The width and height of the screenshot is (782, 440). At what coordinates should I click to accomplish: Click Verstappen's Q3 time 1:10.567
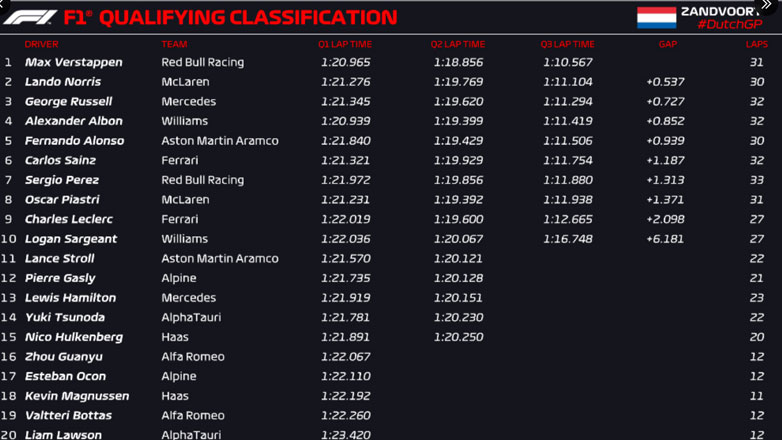pyautogui.click(x=568, y=62)
